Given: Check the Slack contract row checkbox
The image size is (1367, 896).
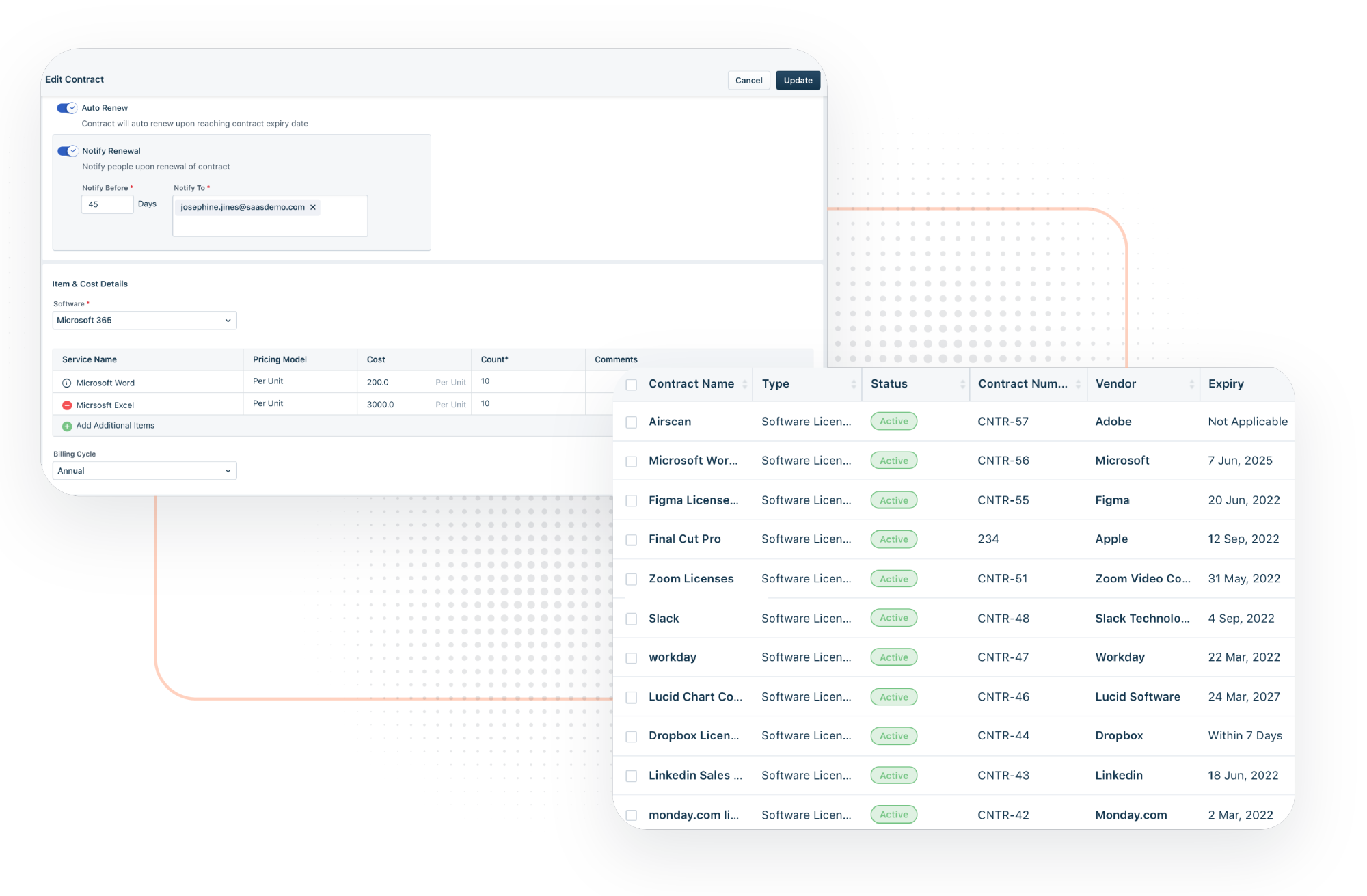Looking at the screenshot, I should (x=630, y=618).
